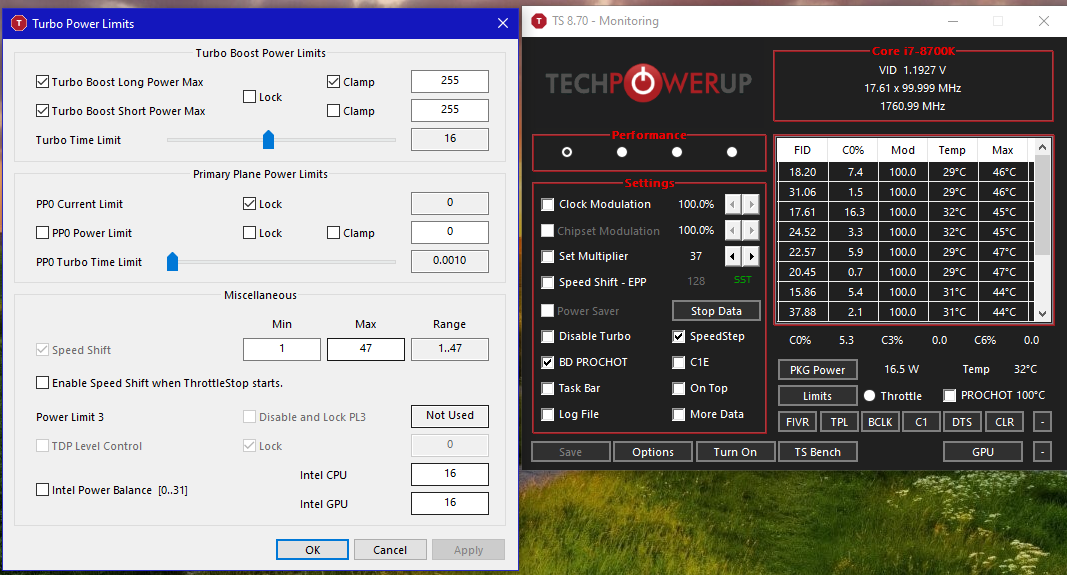The image size is (1067, 575).
Task: Toggle BD PROCHOT checkbox in Monitoring window
Action: [x=548, y=363]
